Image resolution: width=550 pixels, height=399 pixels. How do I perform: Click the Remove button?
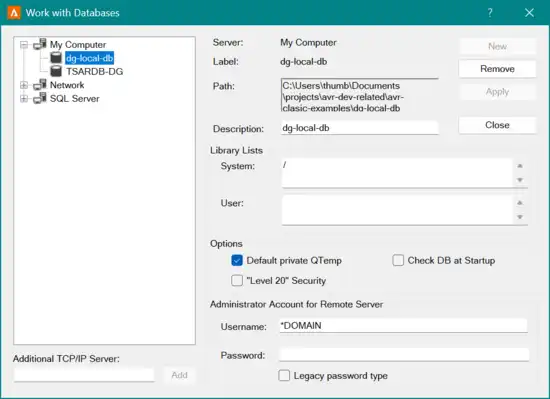point(497,69)
